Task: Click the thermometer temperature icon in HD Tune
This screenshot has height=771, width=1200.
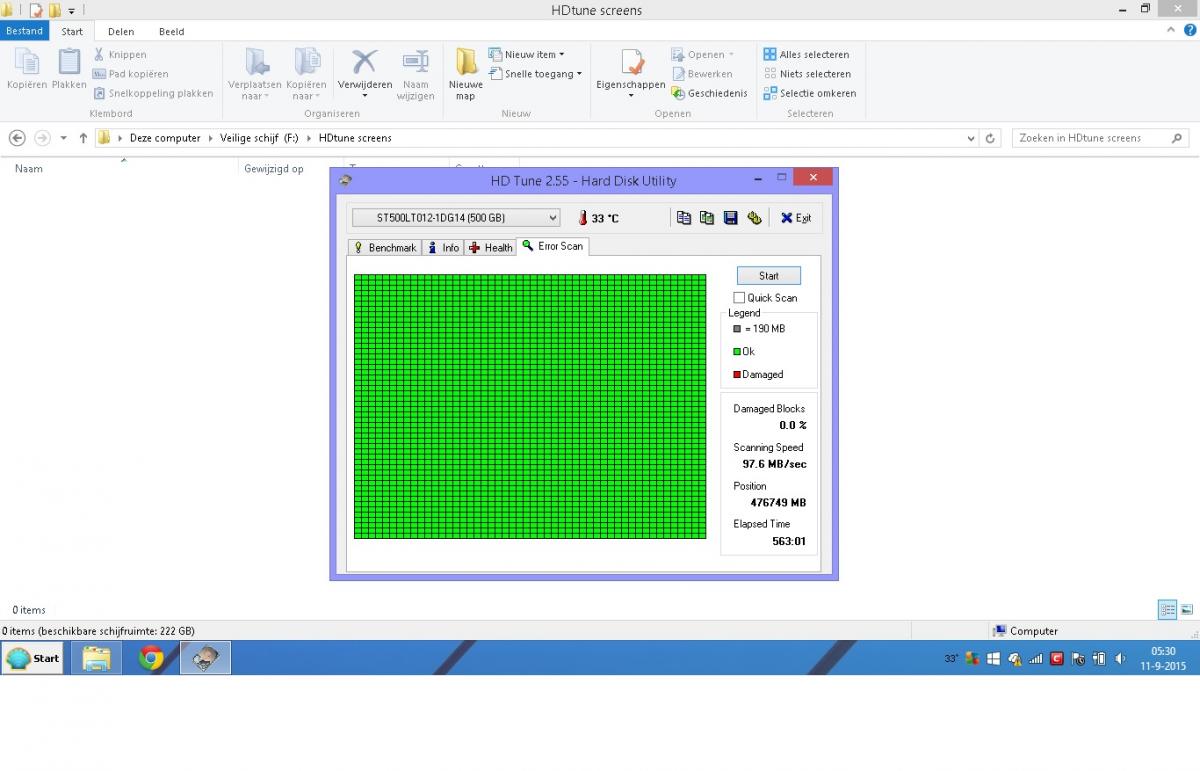Action: tap(582, 218)
